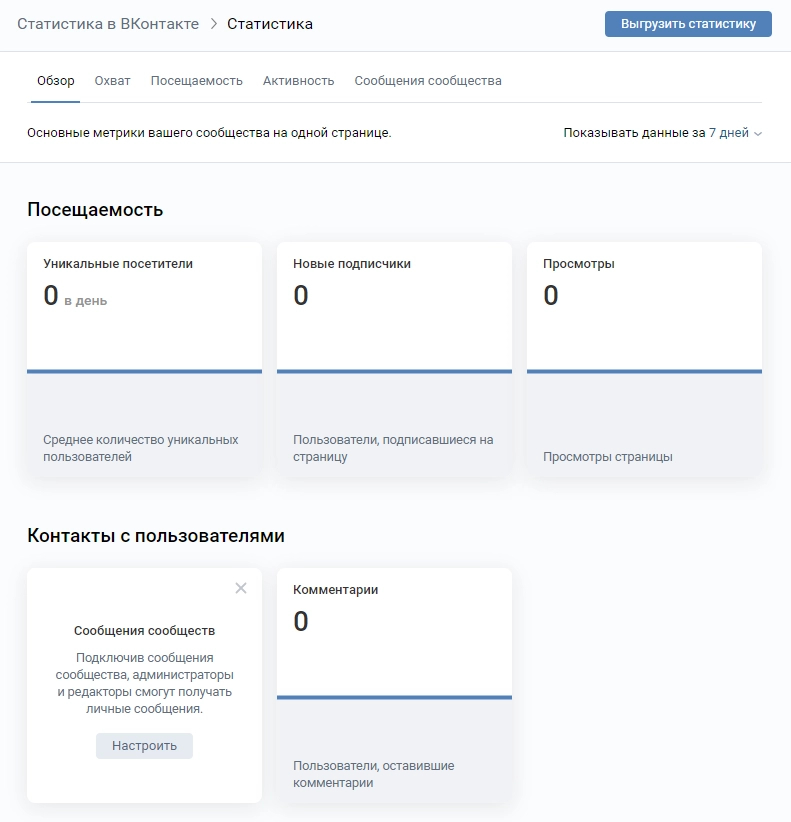
Task: Follow the Статистика в ВКонтакте breadcrumb link
Action: [x=108, y=24]
